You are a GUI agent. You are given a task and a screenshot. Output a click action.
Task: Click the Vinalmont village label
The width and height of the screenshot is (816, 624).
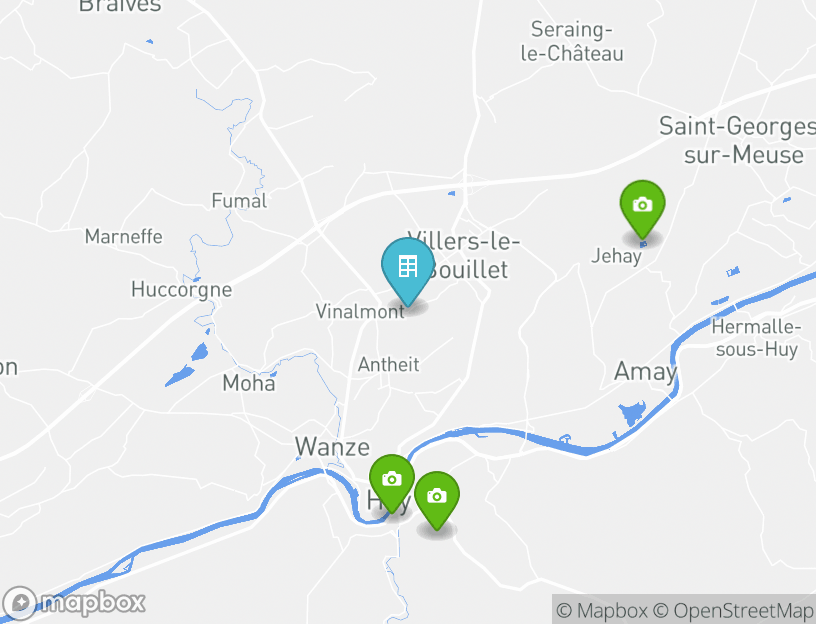coord(360,312)
